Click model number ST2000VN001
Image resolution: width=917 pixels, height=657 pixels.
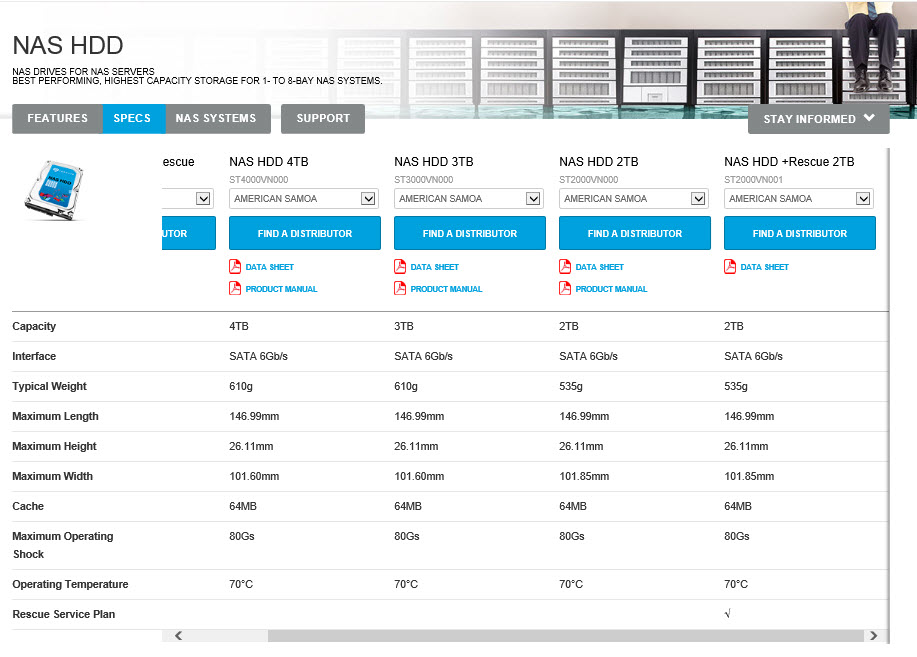pyautogui.click(x=753, y=180)
